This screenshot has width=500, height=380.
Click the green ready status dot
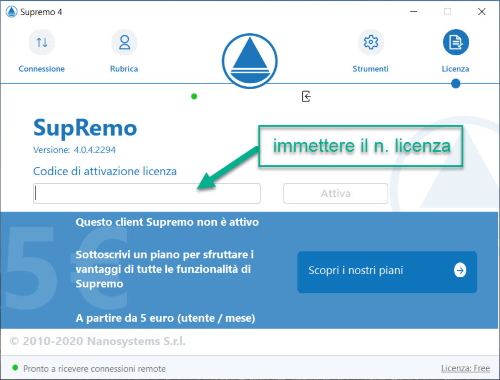[15, 368]
